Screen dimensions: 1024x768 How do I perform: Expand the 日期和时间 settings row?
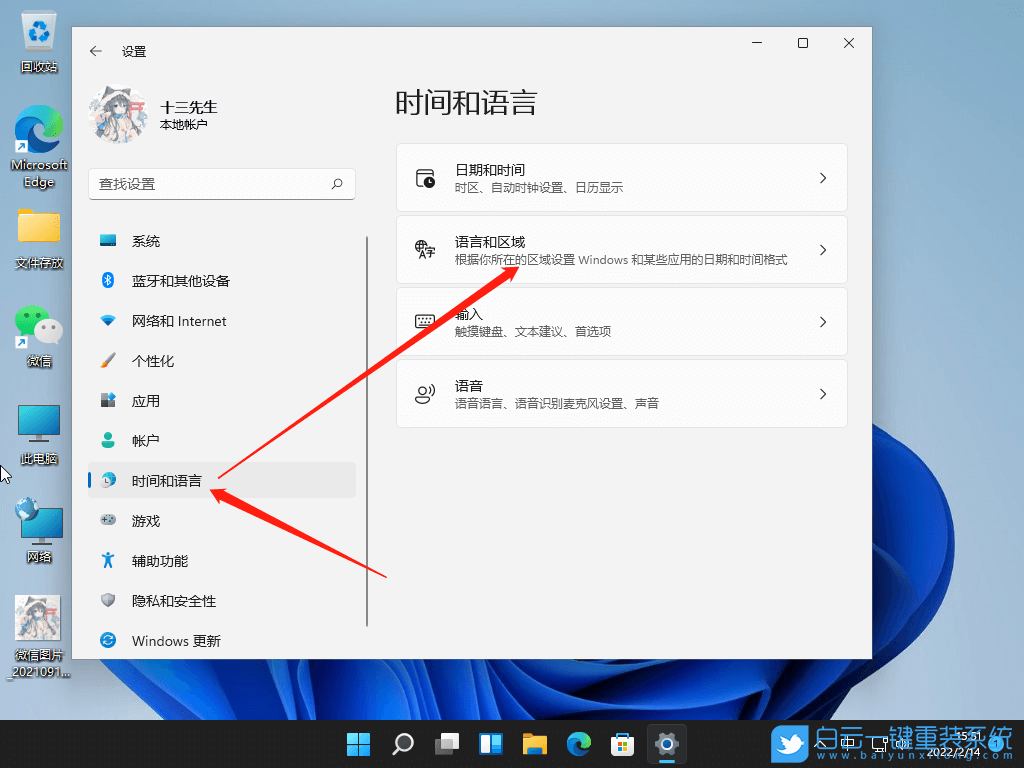click(620, 176)
